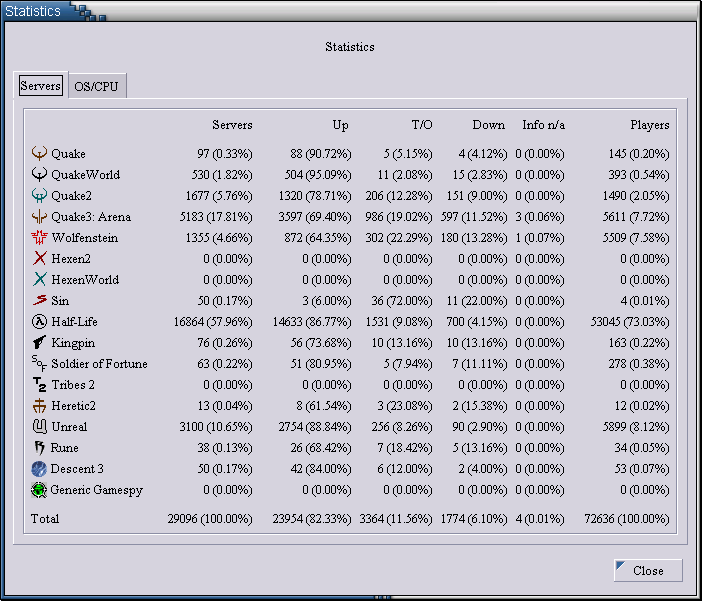
Task: Click Sin T/O value 36 (72.00%)
Action: pyautogui.click(x=402, y=300)
